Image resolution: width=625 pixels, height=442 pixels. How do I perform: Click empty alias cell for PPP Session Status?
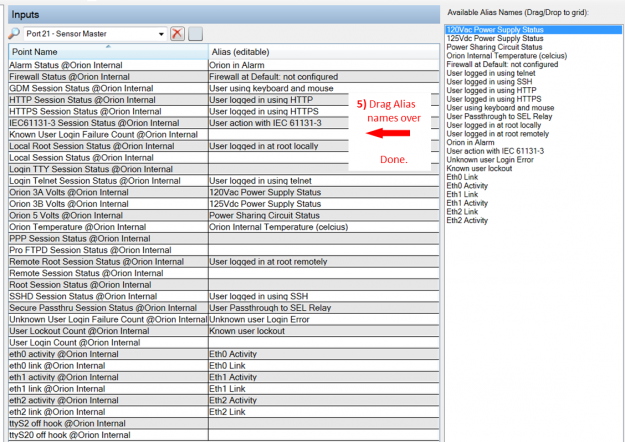pos(324,239)
